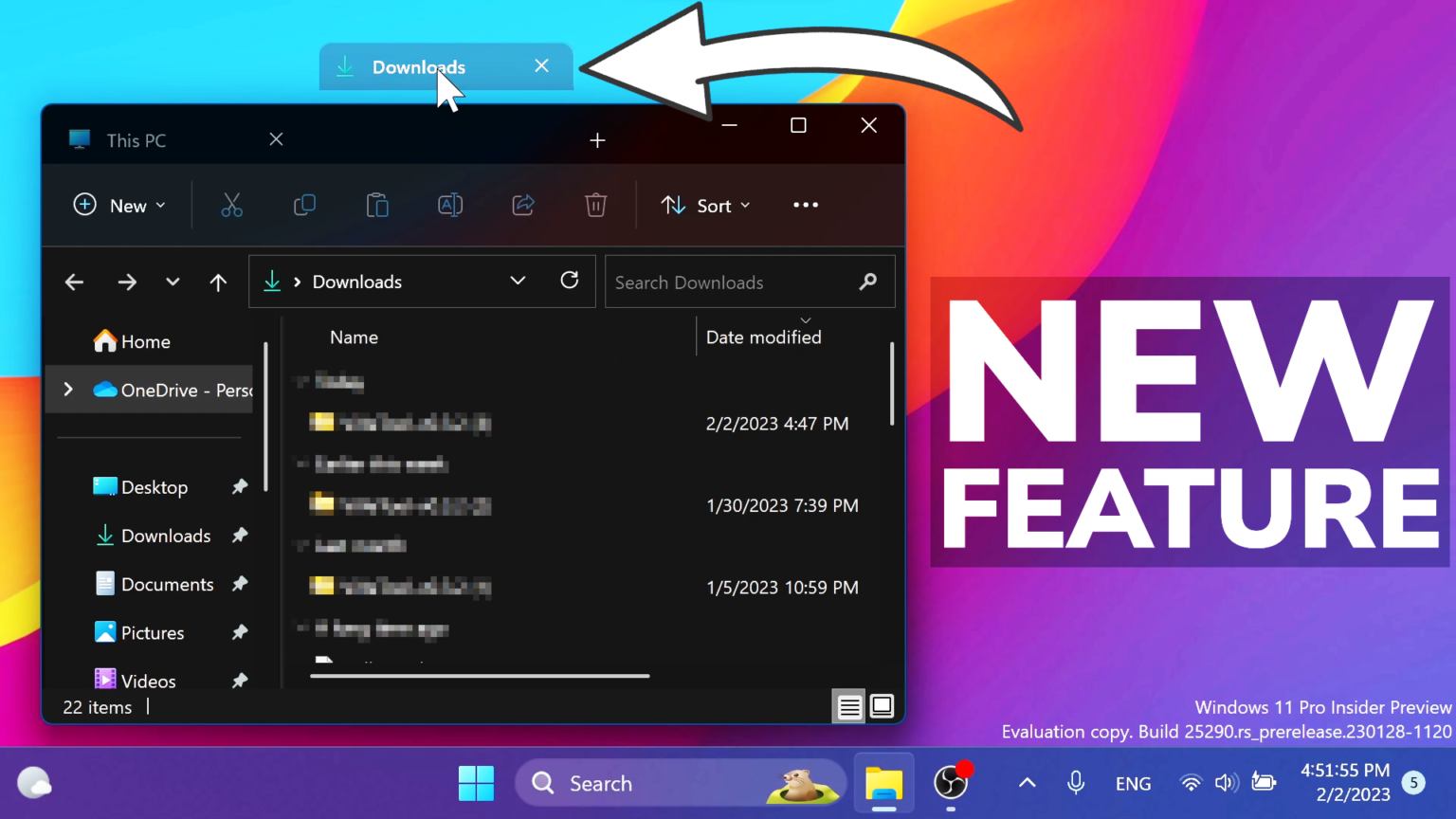Click the Rename icon in the toolbar
The image size is (1456, 819).
(450, 205)
